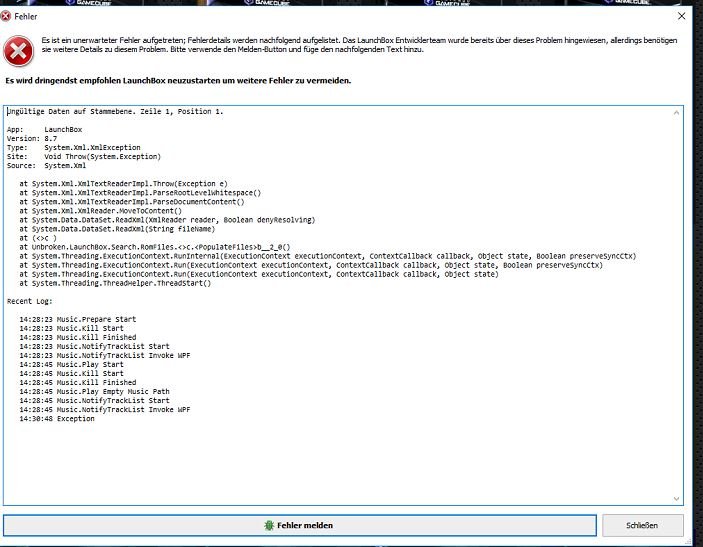This screenshot has height=547, width=703.
Task: Click the 'App: LaunchBox' line
Action: click(x=44, y=130)
